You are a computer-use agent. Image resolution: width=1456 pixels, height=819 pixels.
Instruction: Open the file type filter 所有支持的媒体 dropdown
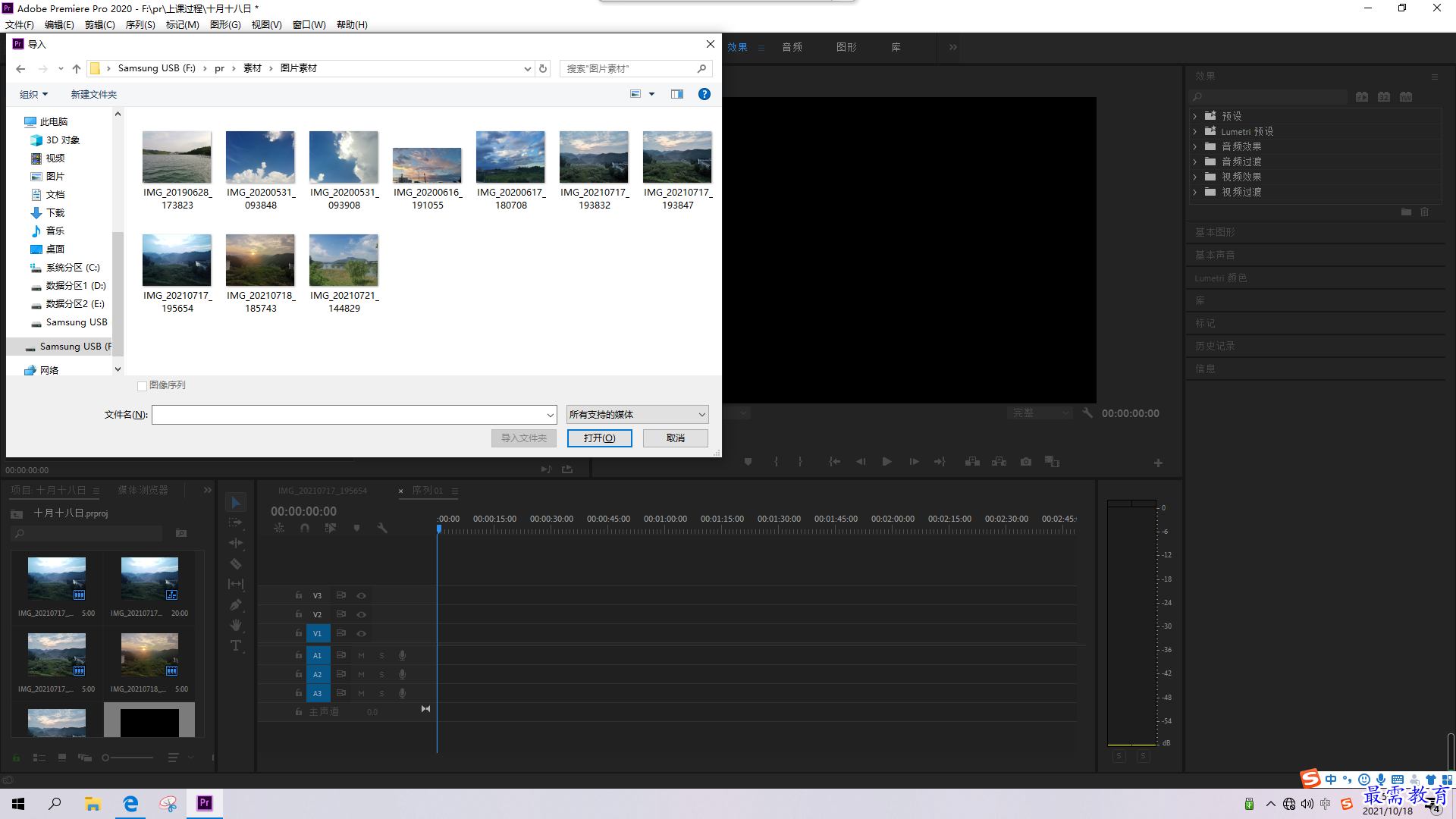pos(637,415)
